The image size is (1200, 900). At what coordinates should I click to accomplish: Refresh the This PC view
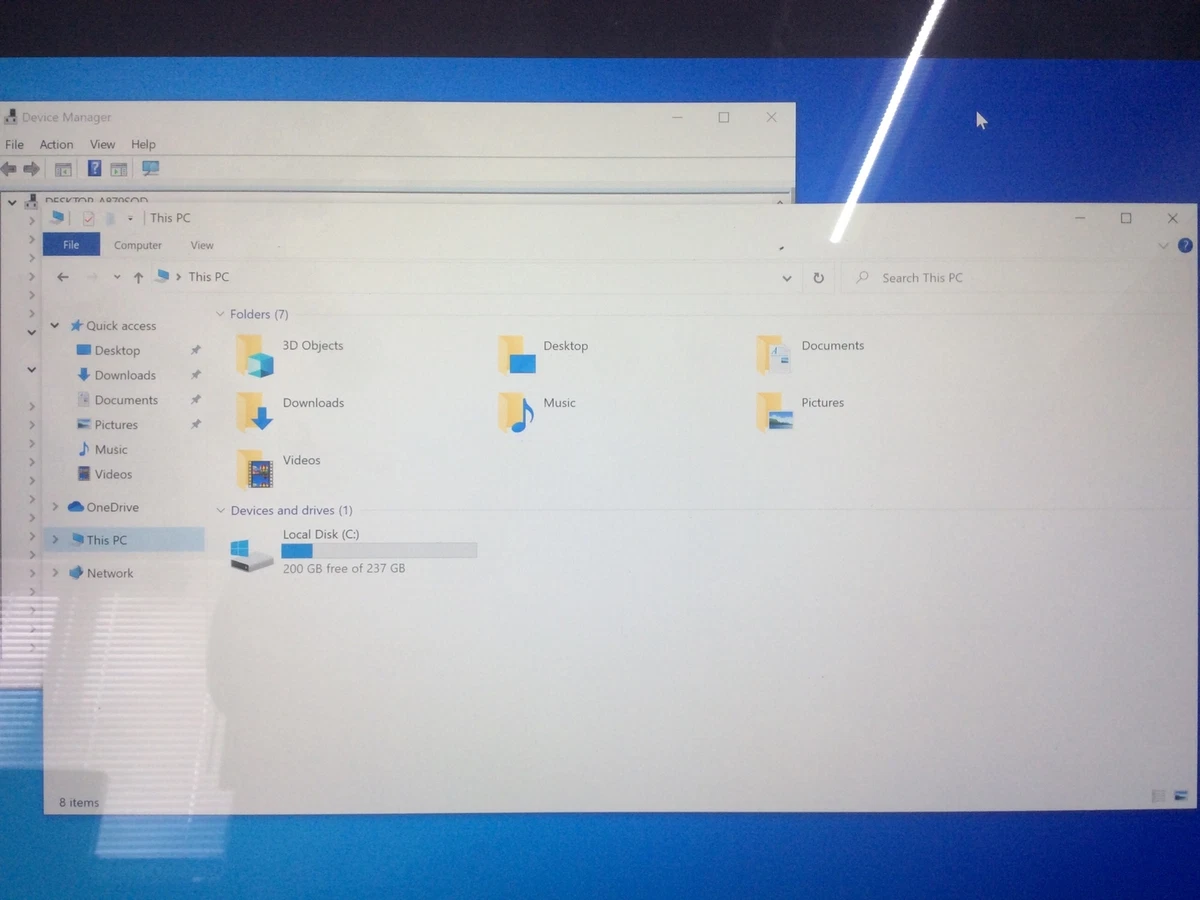[818, 278]
